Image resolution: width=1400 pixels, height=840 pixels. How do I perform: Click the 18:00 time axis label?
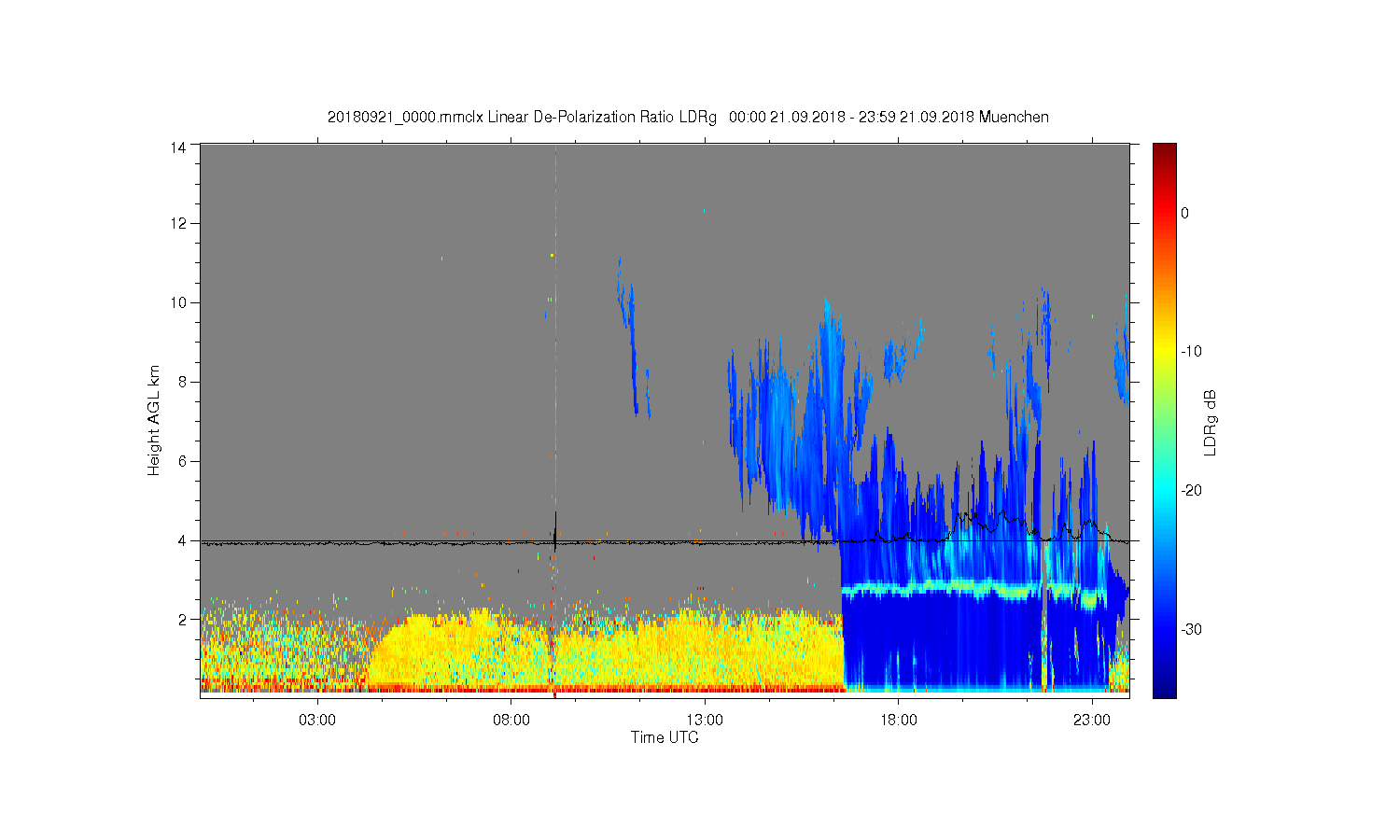tap(899, 721)
